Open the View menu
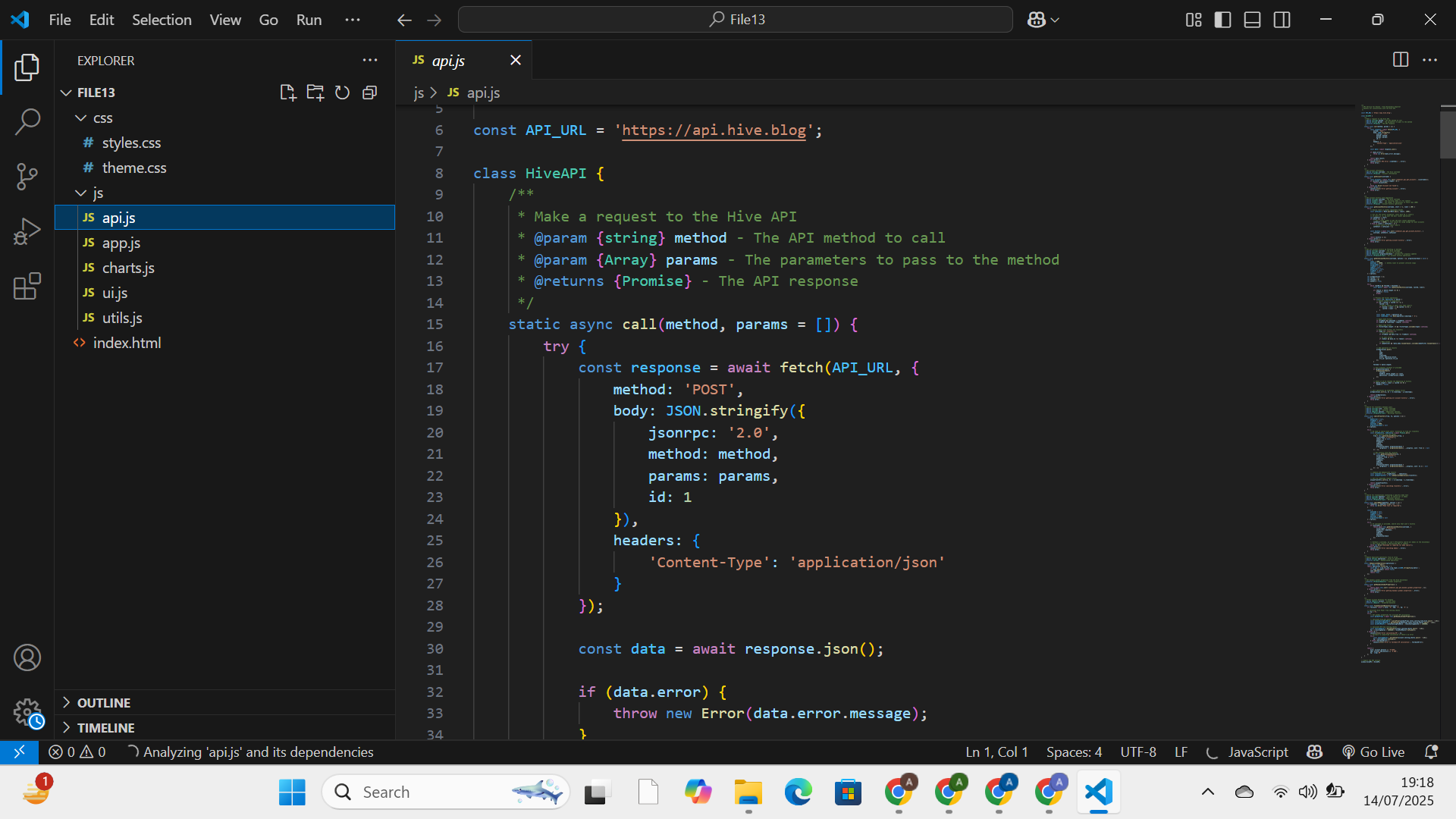 tap(225, 20)
